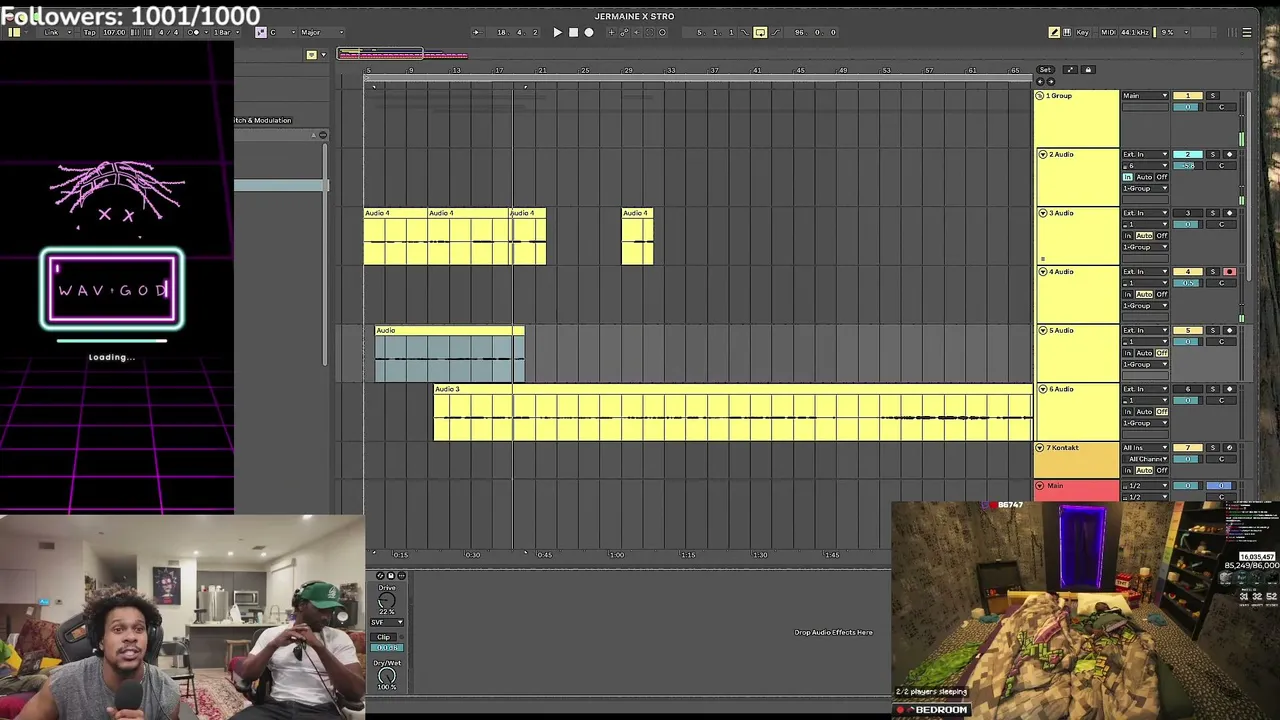Solo the 5 Audio track

click(x=1212, y=331)
